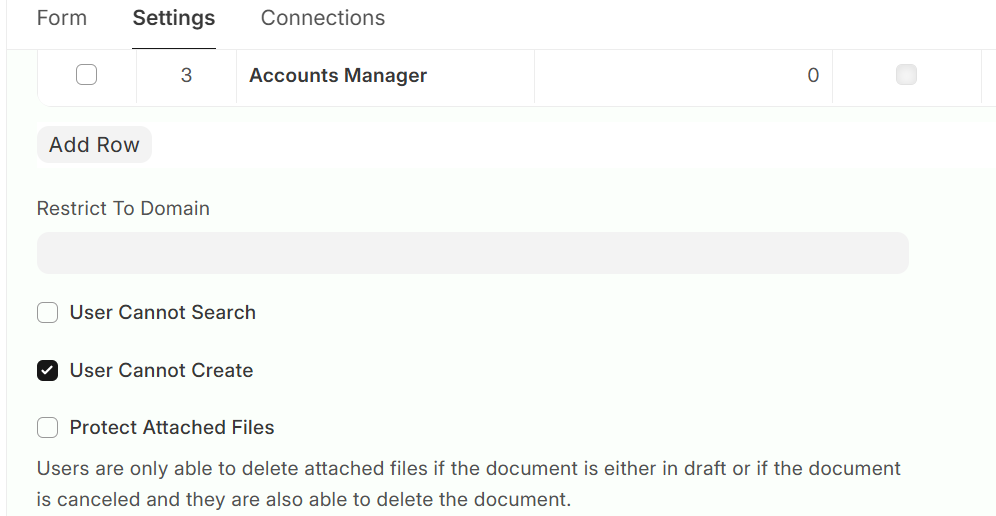Switch to the Form tab
Image resolution: width=996 pixels, height=516 pixels.
click(62, 18)
